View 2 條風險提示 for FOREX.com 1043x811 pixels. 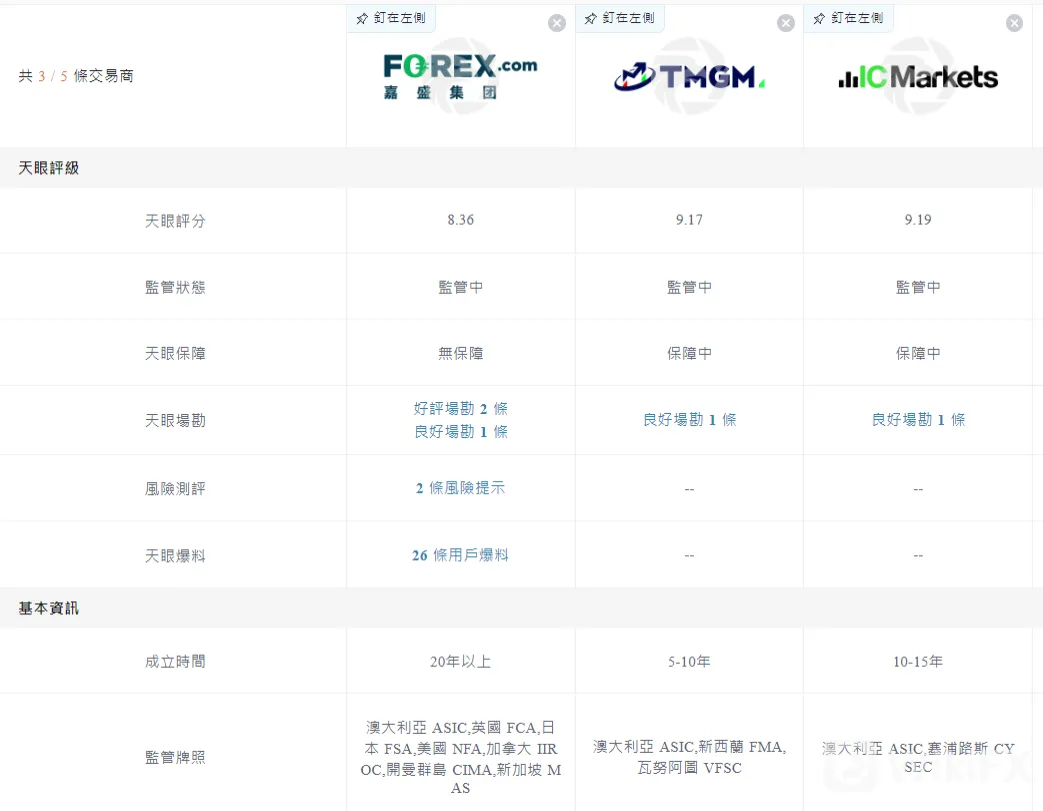pyautogui.click(x=460, y=488)
